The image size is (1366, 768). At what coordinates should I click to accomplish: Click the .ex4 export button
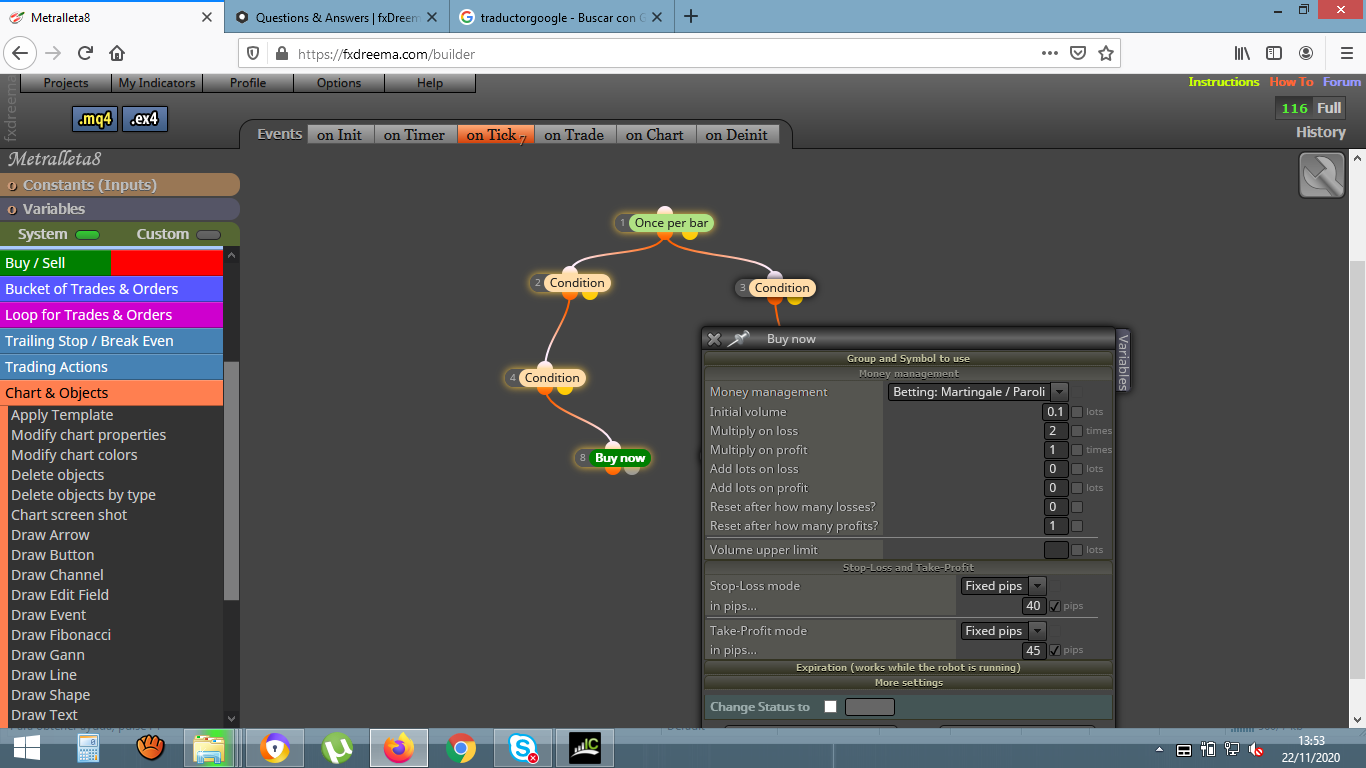(144, 119)
